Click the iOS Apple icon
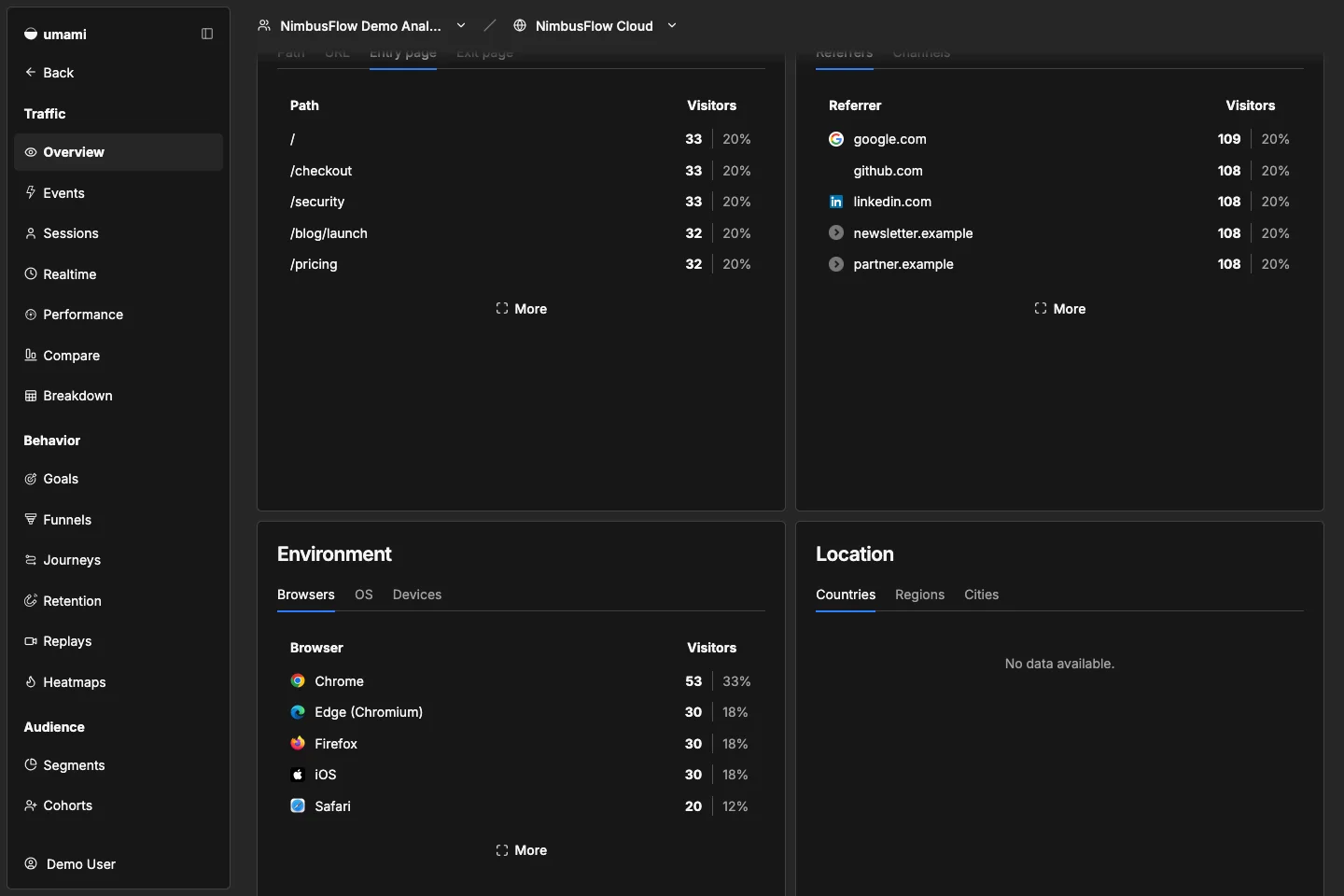The image size is (1344, 896). (x=298, y=775)
